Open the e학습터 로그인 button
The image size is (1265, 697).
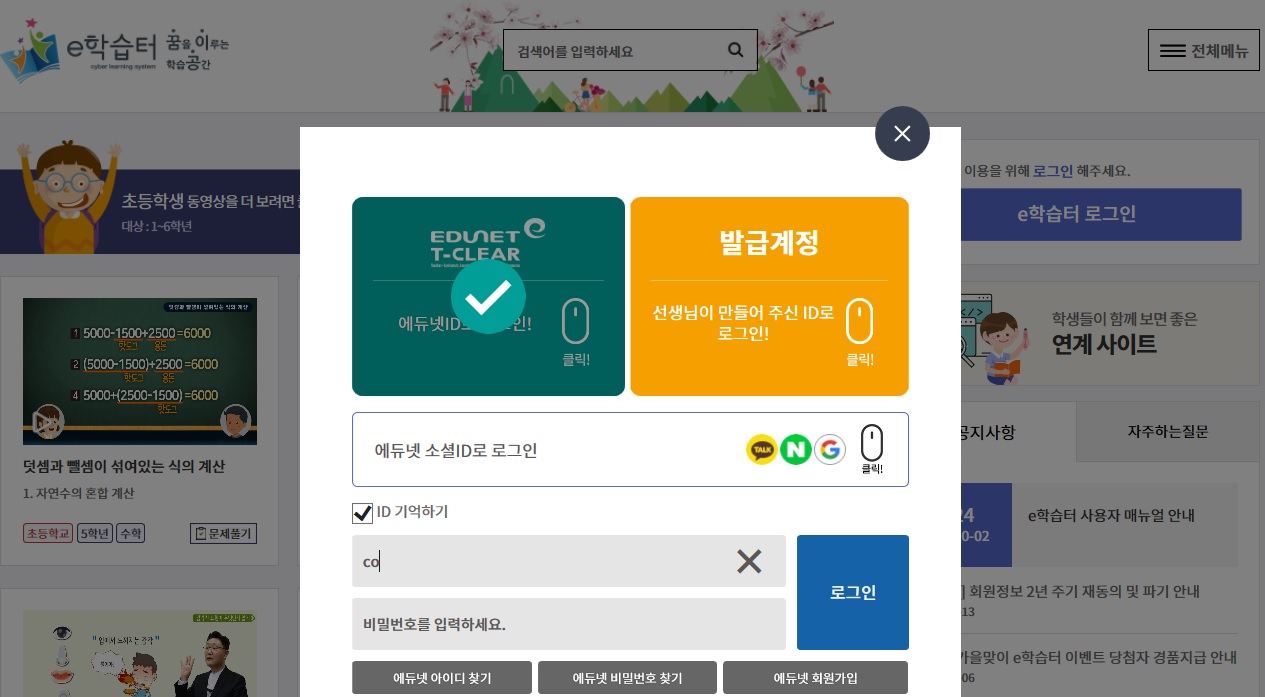tap(1076, 214)
